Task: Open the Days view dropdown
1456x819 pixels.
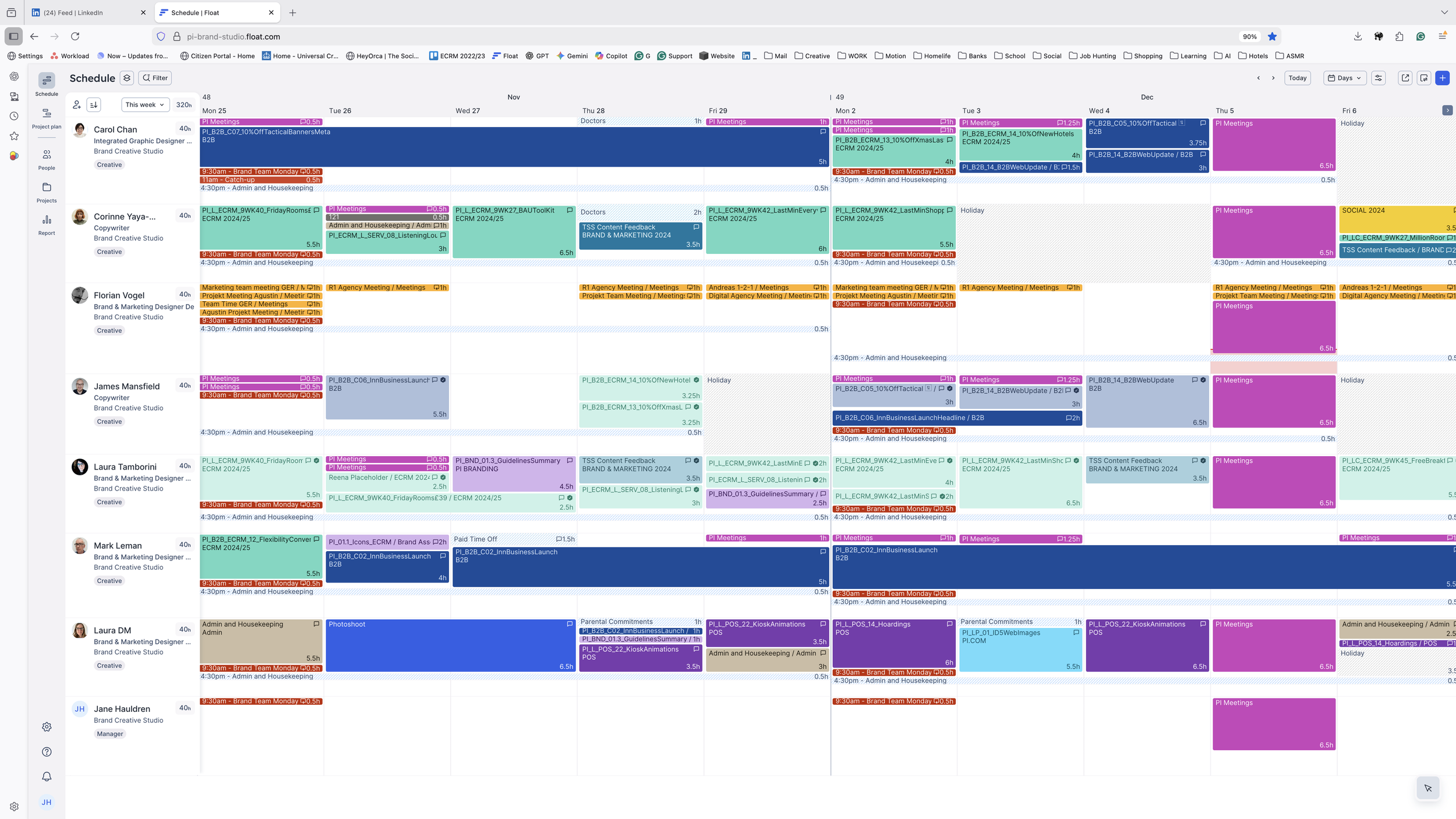Action: [x=1344, y=77]
